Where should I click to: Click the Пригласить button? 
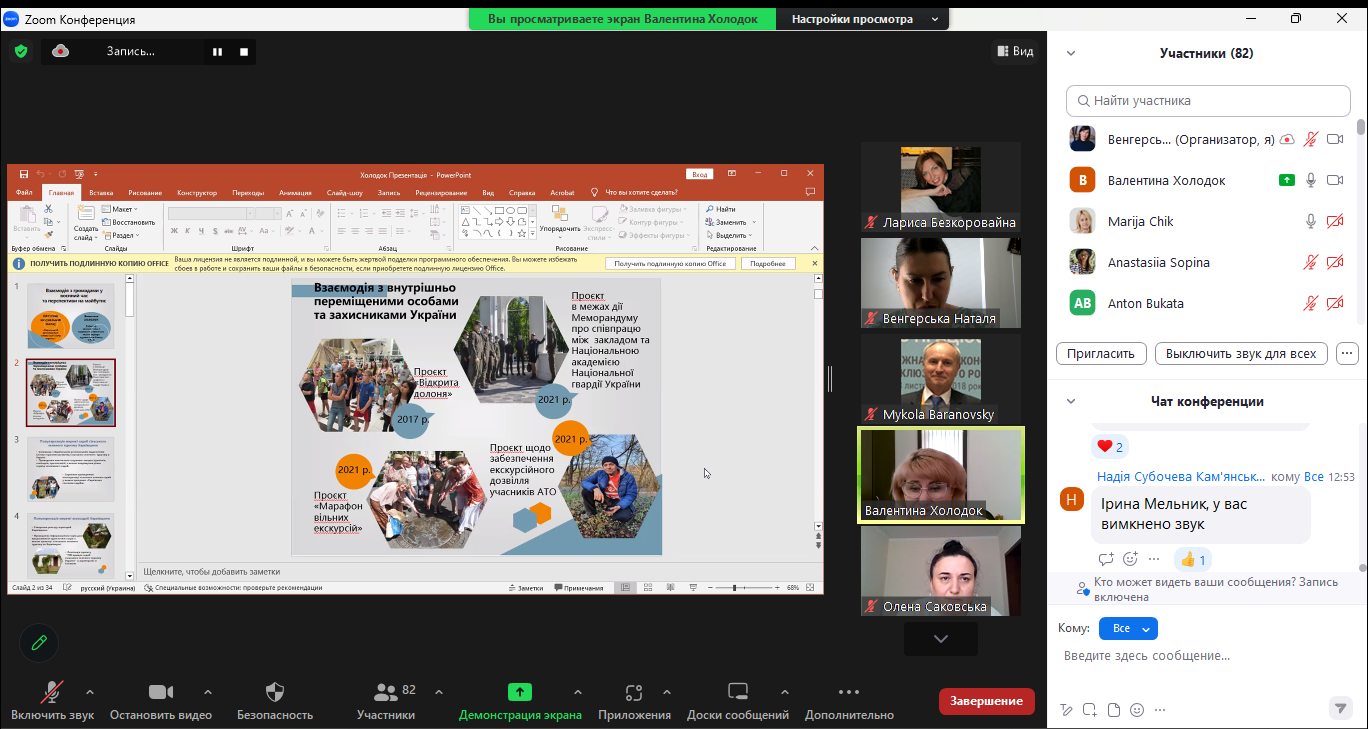(1100, 353)
